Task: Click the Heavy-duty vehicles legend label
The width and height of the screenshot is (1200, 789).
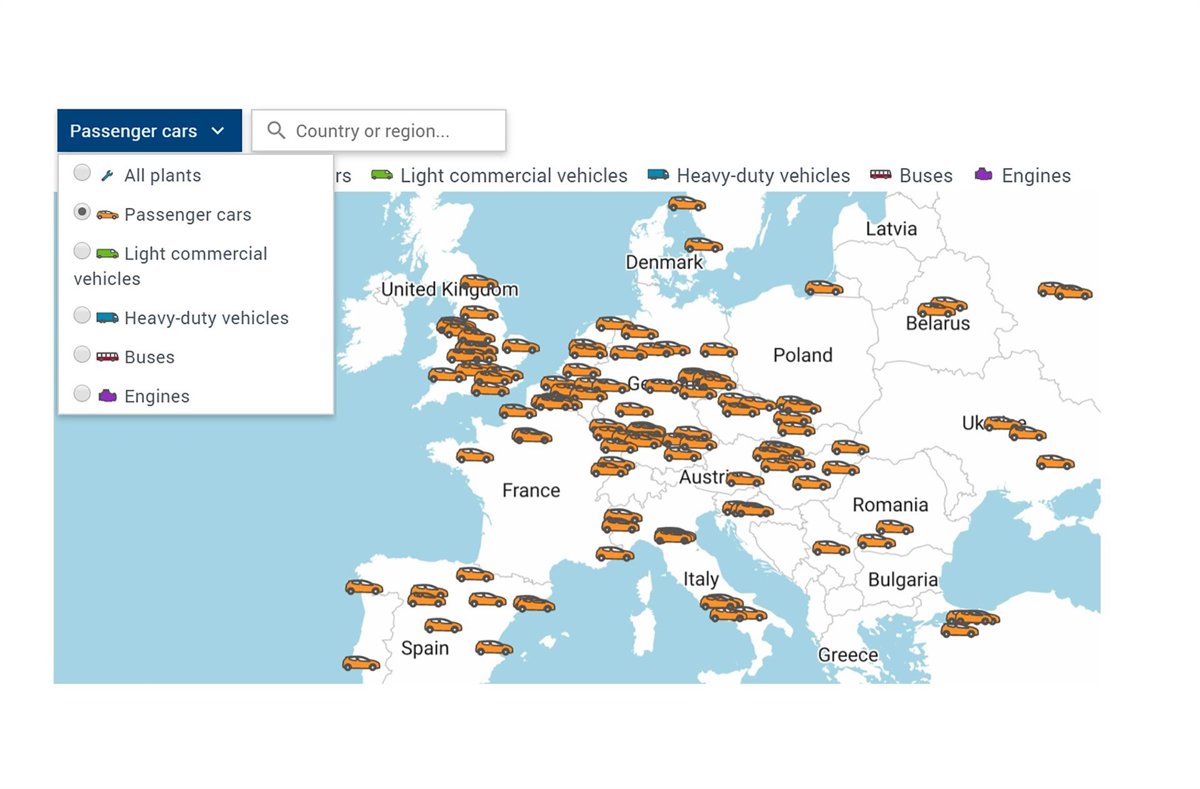Action: tap(763, 176)
